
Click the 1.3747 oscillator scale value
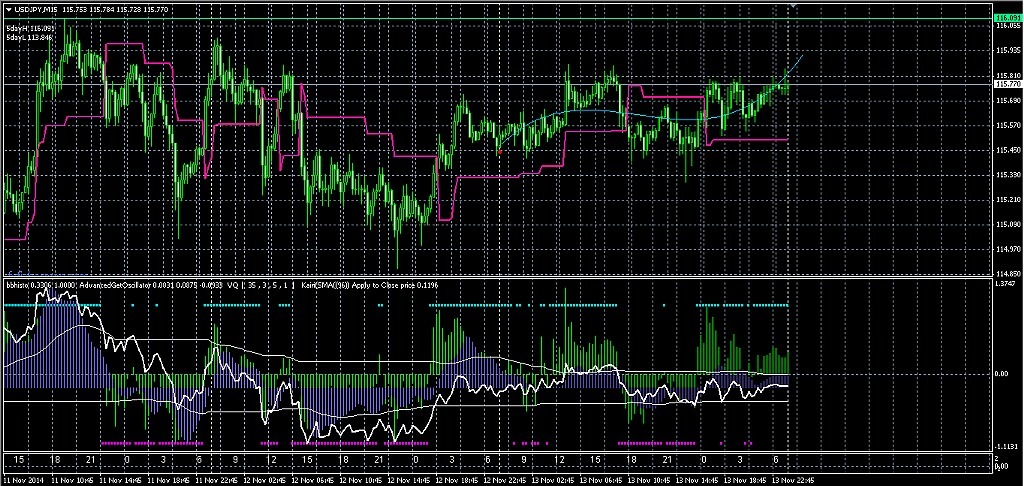pos(1006,285)
